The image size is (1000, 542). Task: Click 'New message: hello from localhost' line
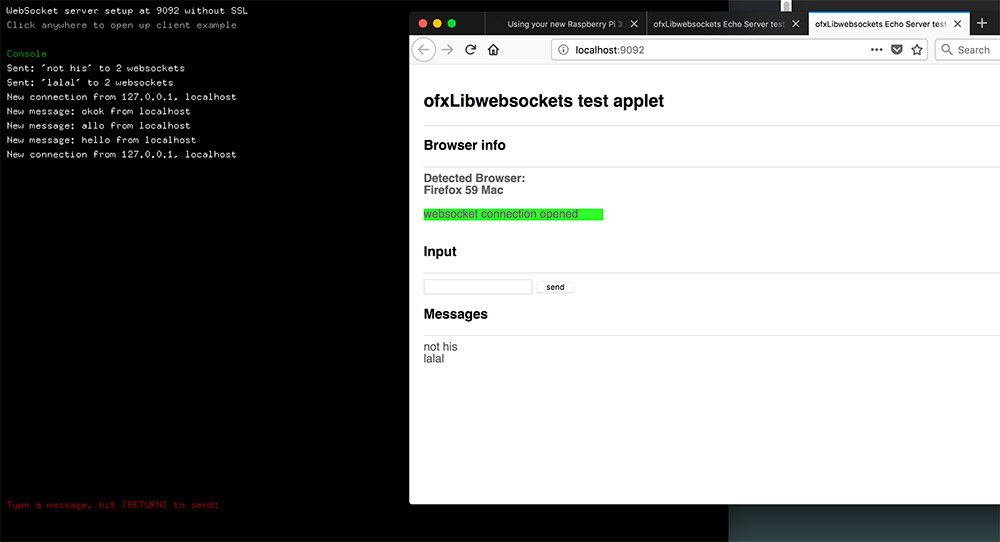point(101,140)
